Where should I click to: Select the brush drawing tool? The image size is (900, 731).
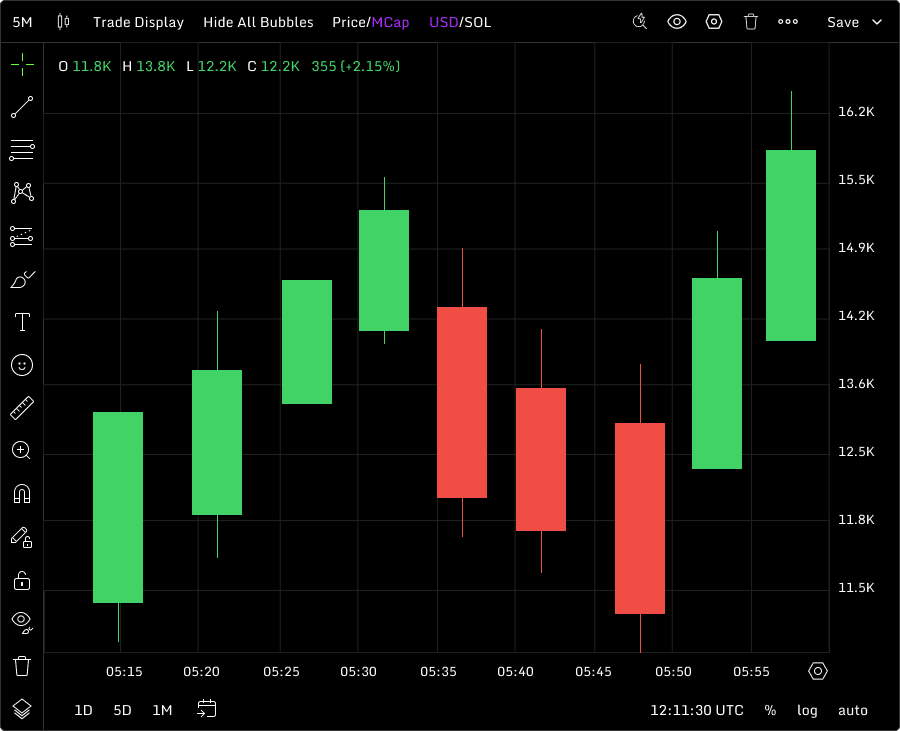coord(22,280)
